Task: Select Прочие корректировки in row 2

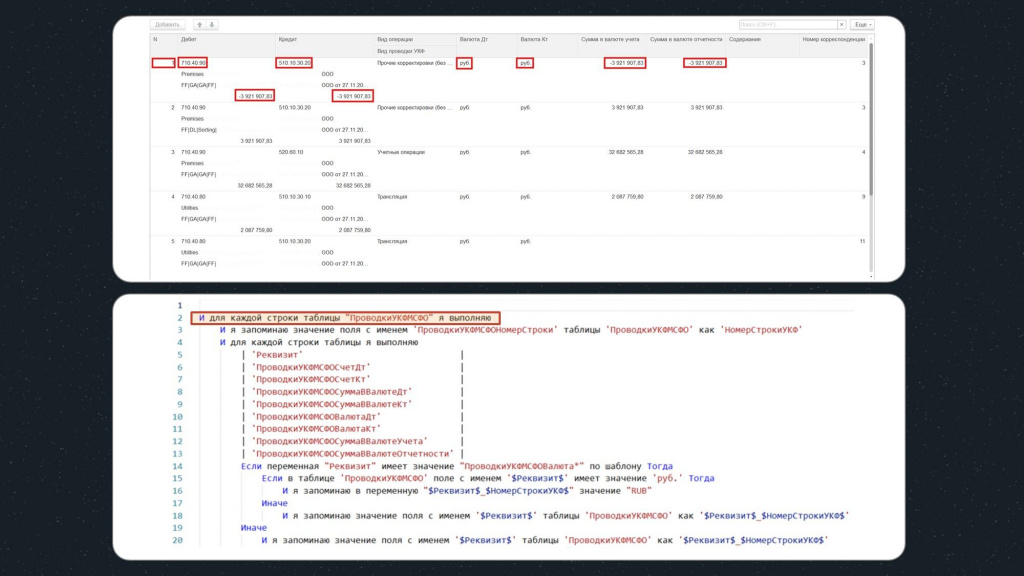Action: [x=414, y=108]
